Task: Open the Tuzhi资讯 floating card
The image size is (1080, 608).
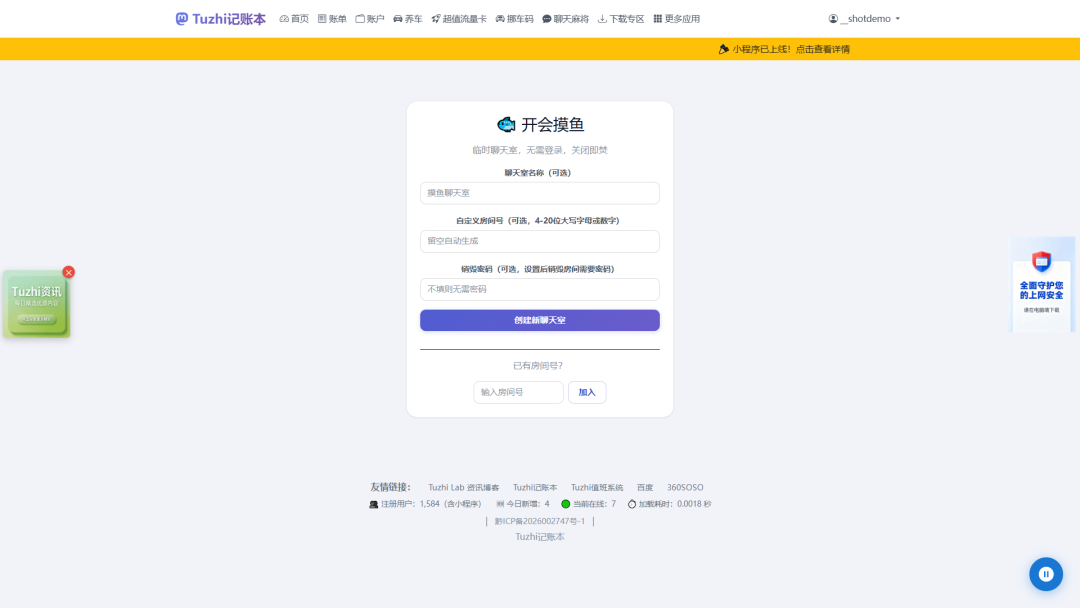Action: click(37, 304)
